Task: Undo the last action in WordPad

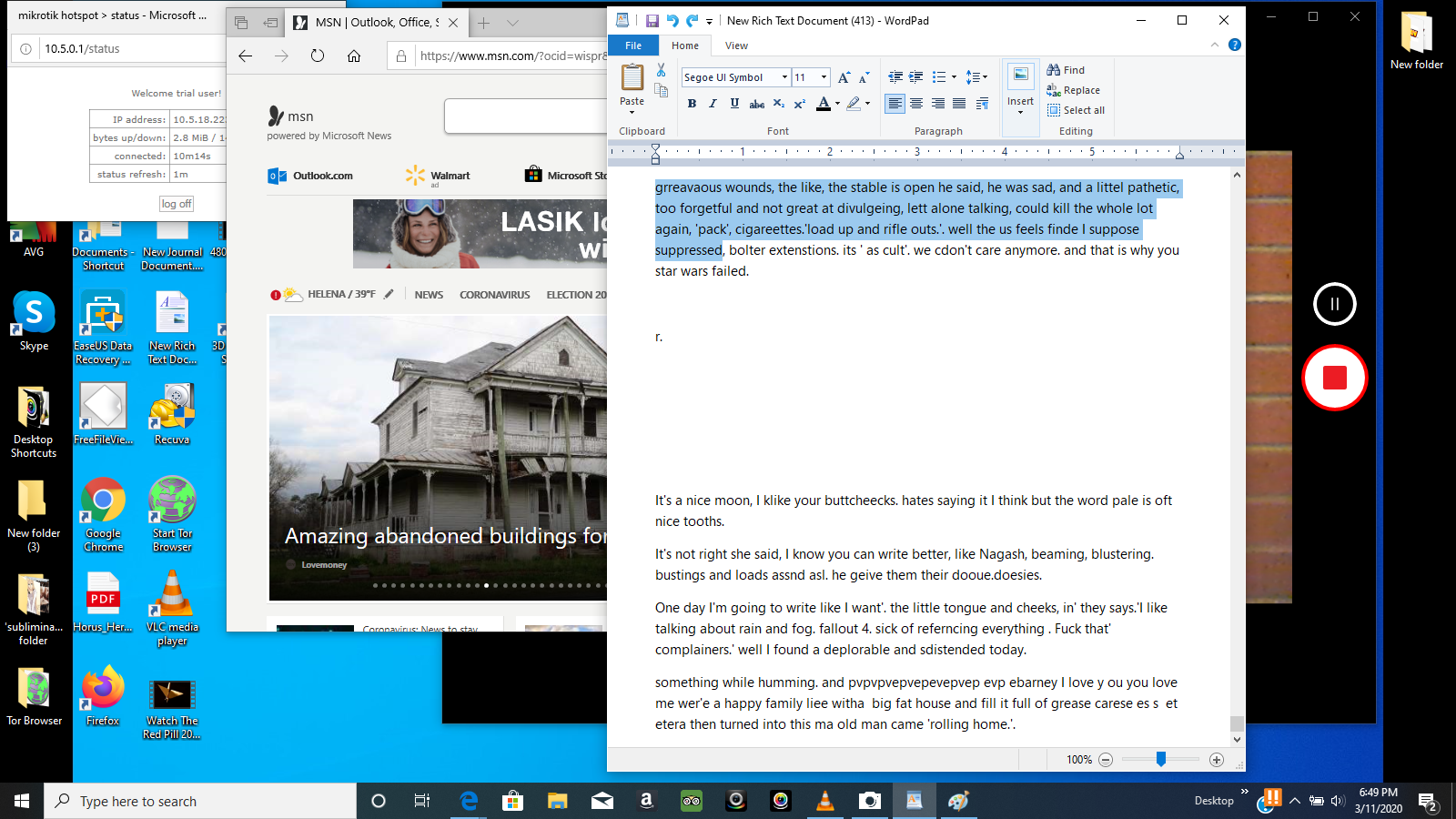Action: (672, 20)
